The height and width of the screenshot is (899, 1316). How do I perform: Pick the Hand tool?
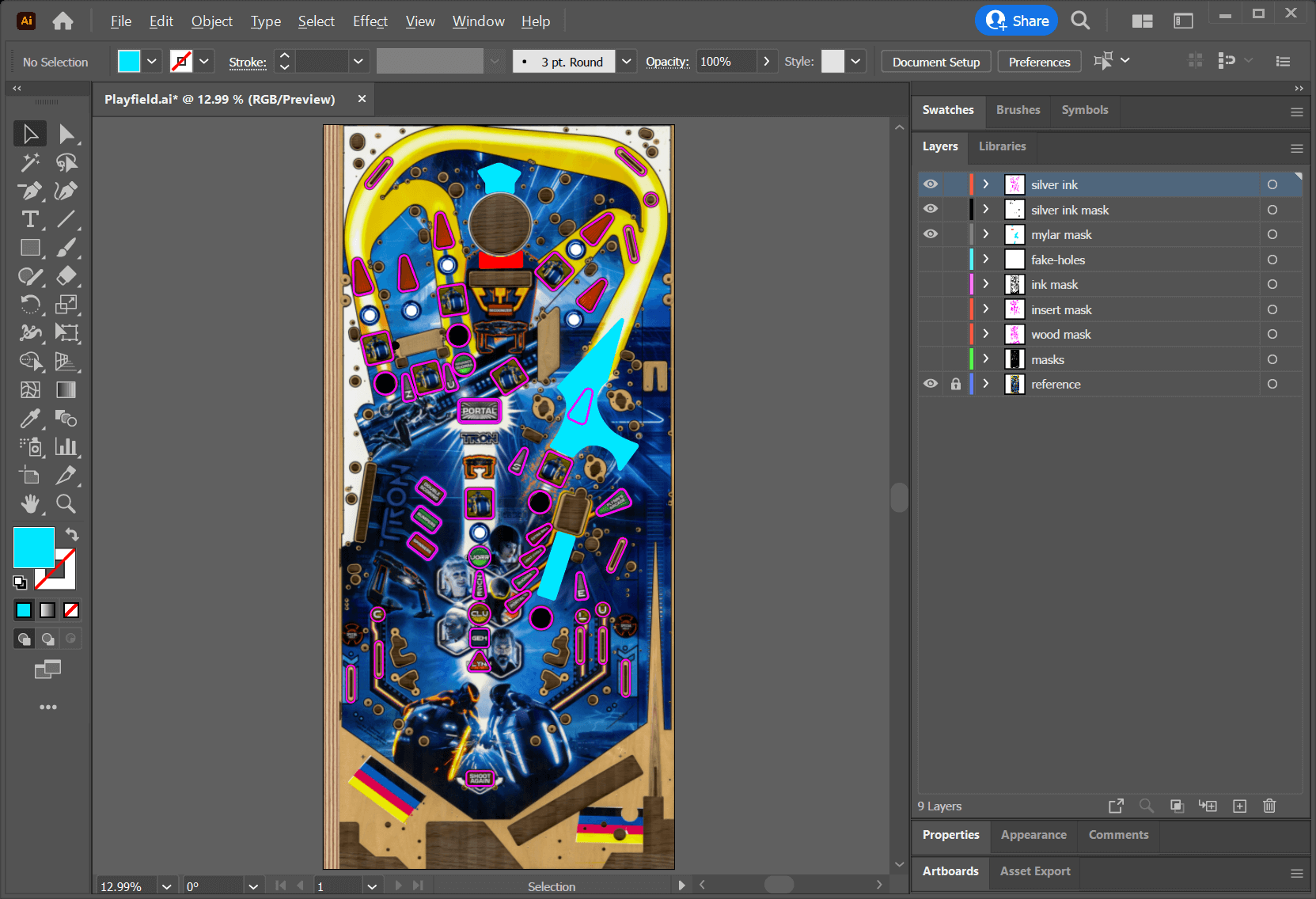[x=30, y=504]
